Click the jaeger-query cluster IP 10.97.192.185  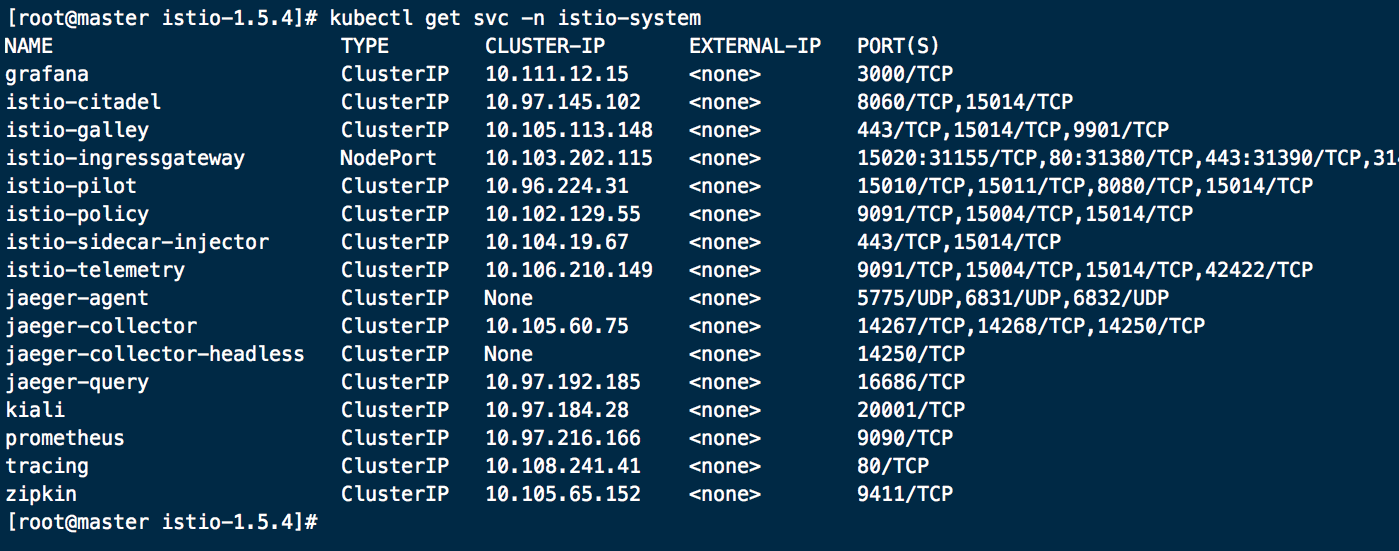563,382
